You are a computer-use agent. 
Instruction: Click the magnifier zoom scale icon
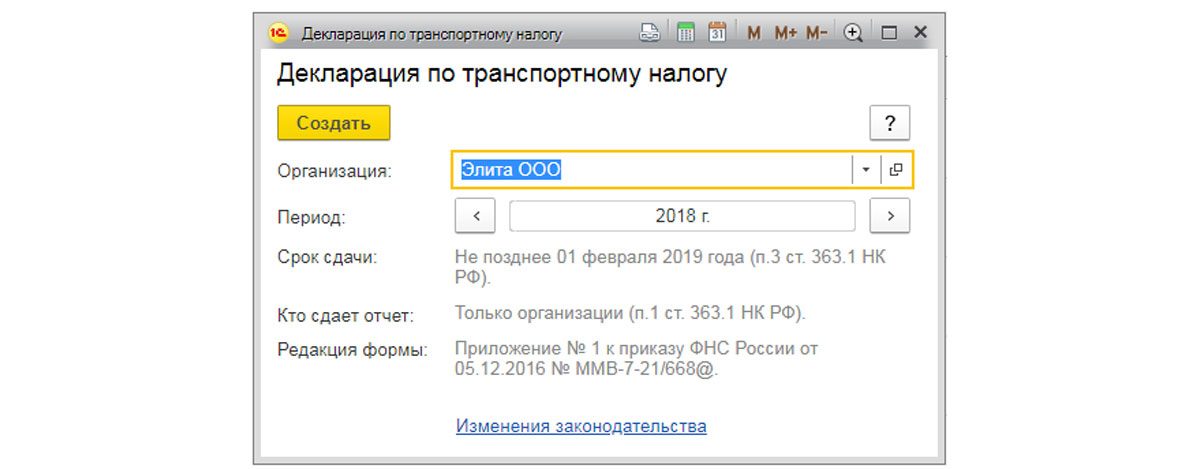(x=853, y=33)
